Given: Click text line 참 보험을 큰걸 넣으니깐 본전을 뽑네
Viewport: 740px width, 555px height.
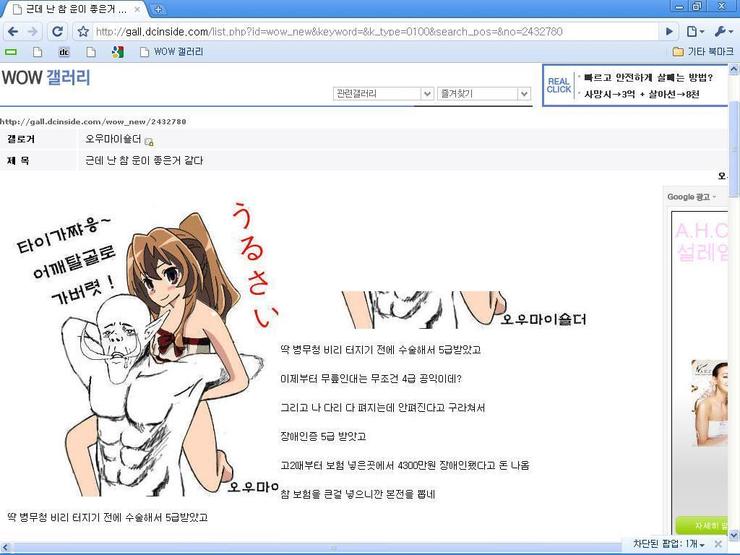Looking at the screenshot, I should tap(358, 494).
